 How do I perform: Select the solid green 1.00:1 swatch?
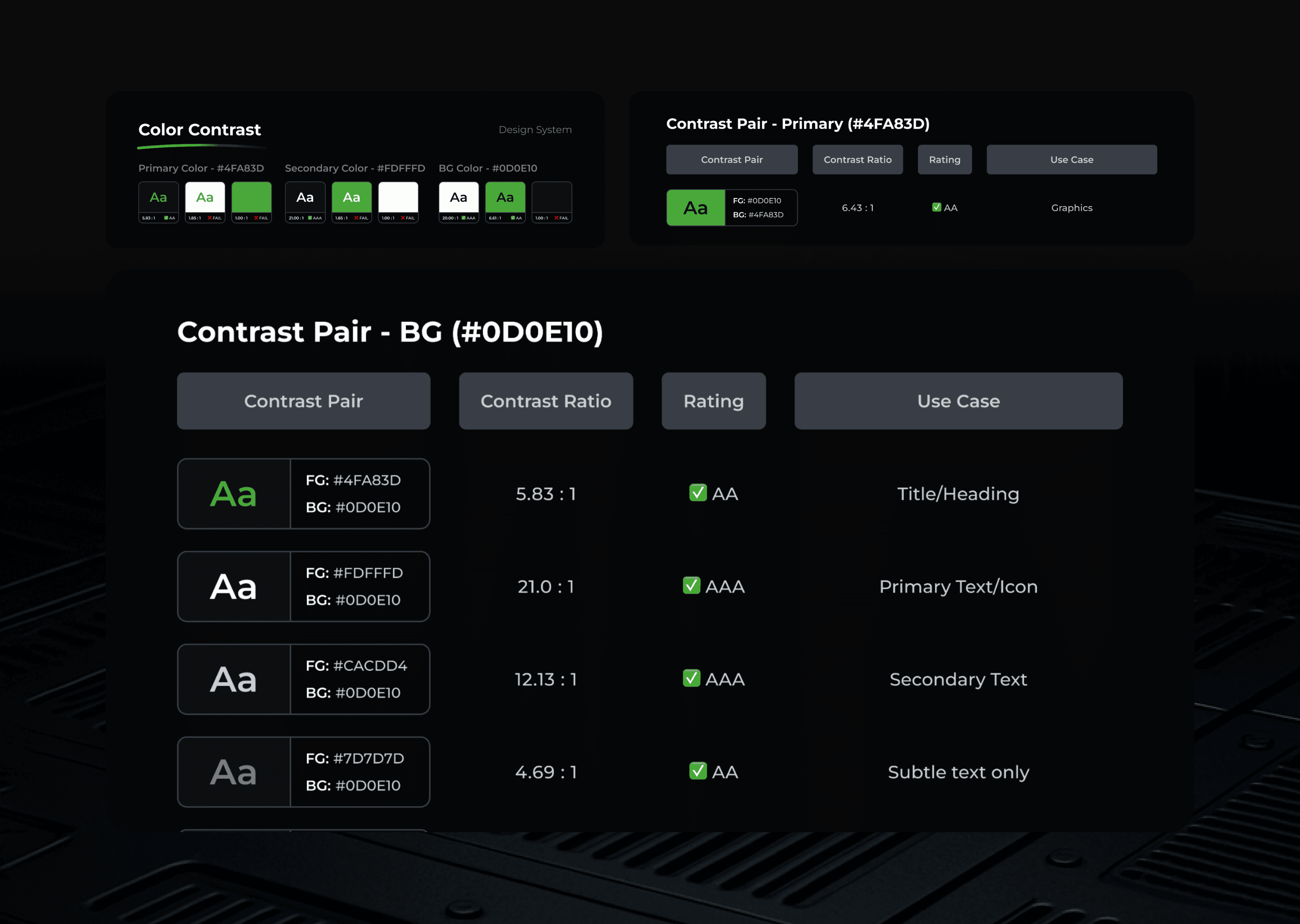[252, 197]
